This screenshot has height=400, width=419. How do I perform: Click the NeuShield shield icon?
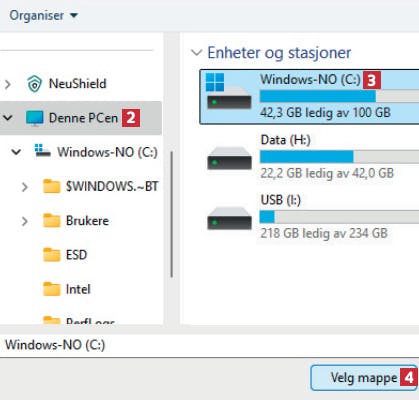pyautogui.click(x=34, y=84)
